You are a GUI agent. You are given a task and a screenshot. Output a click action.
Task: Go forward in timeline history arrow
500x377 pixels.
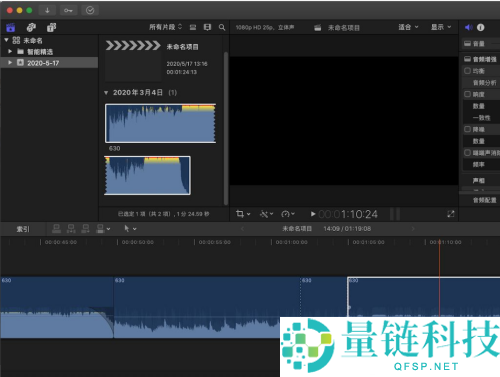pyautogui.click(x=413, y=229)
